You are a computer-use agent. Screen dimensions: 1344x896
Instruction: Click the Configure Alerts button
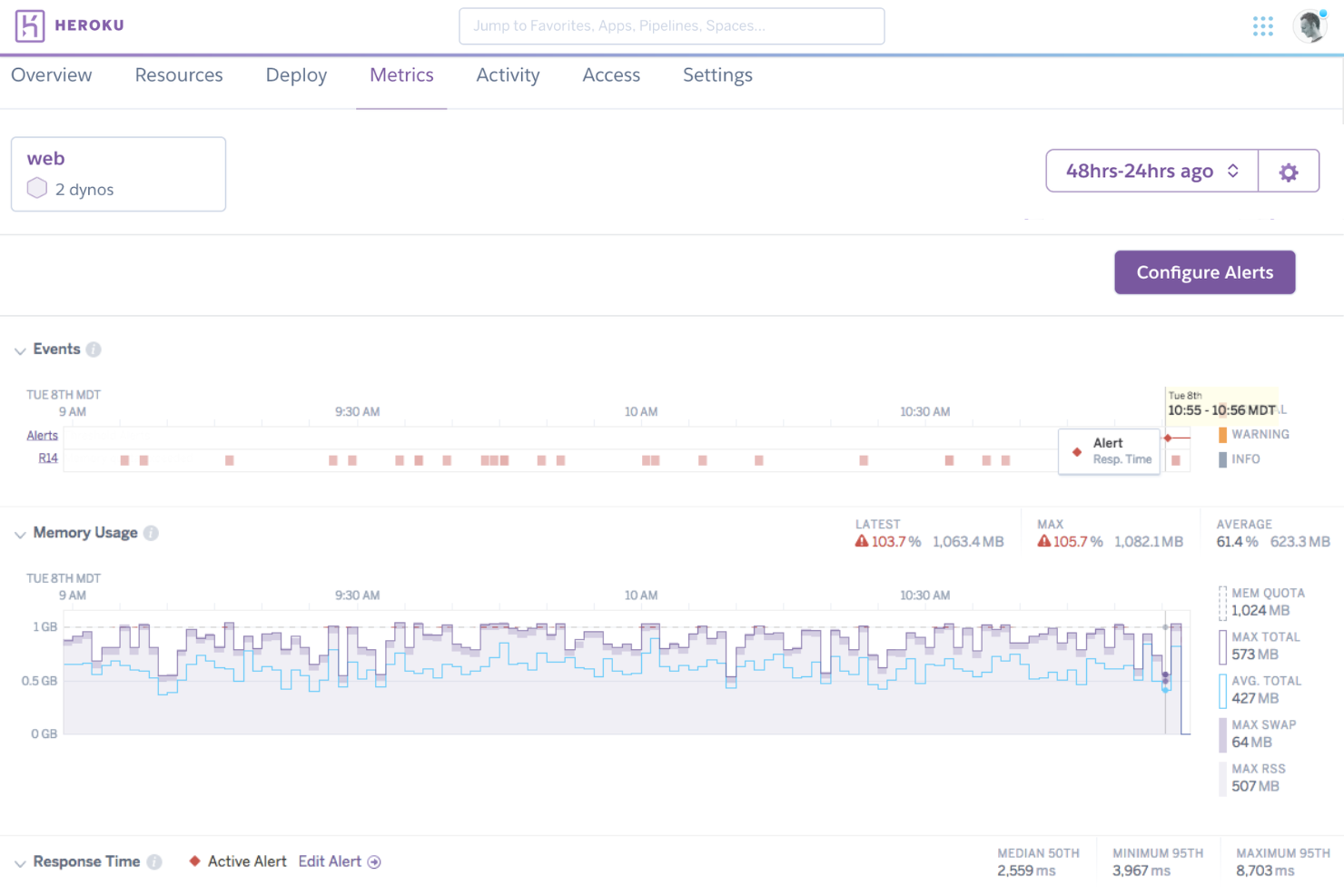pos(1204,271)
